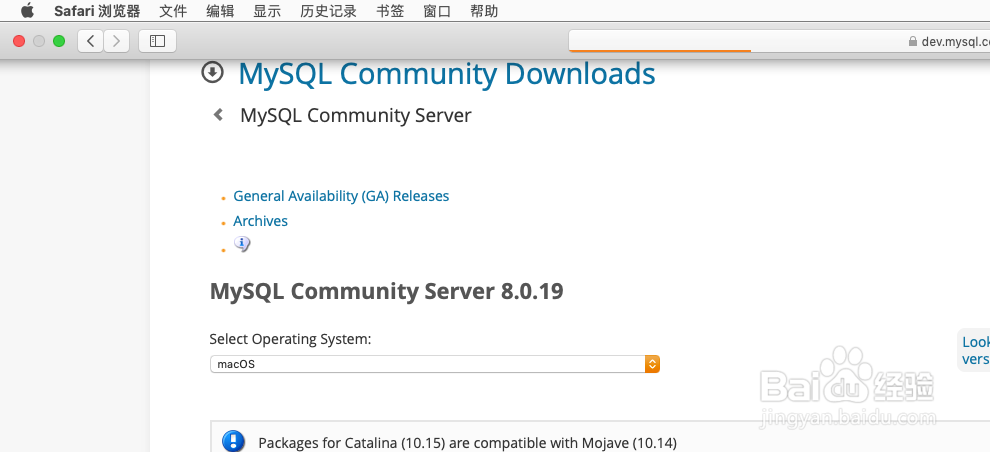Click the MySQL Community Server 8.0.19 heading
The image size is (990, 452).
pyautogui.click(x=386, y=292)
